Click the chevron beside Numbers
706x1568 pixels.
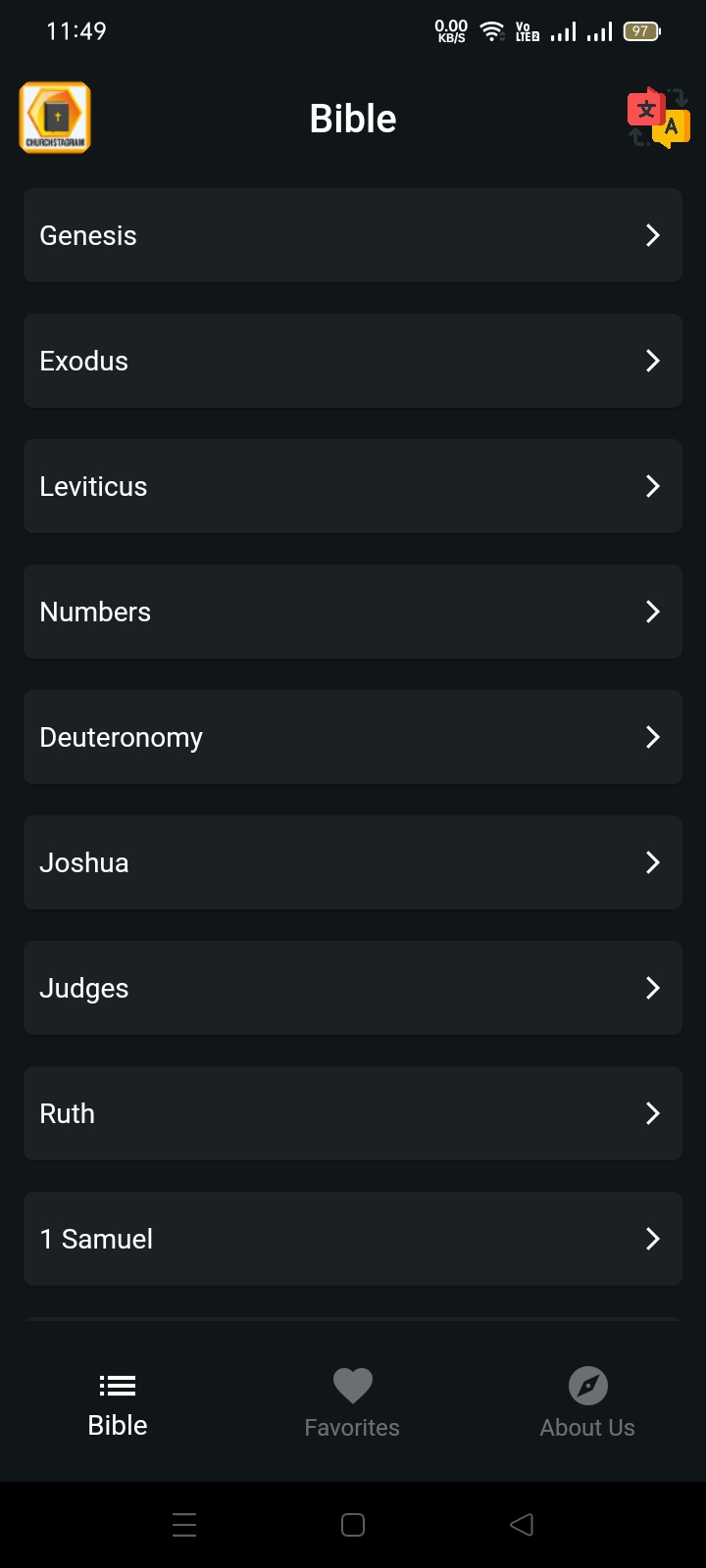(653, 612)
